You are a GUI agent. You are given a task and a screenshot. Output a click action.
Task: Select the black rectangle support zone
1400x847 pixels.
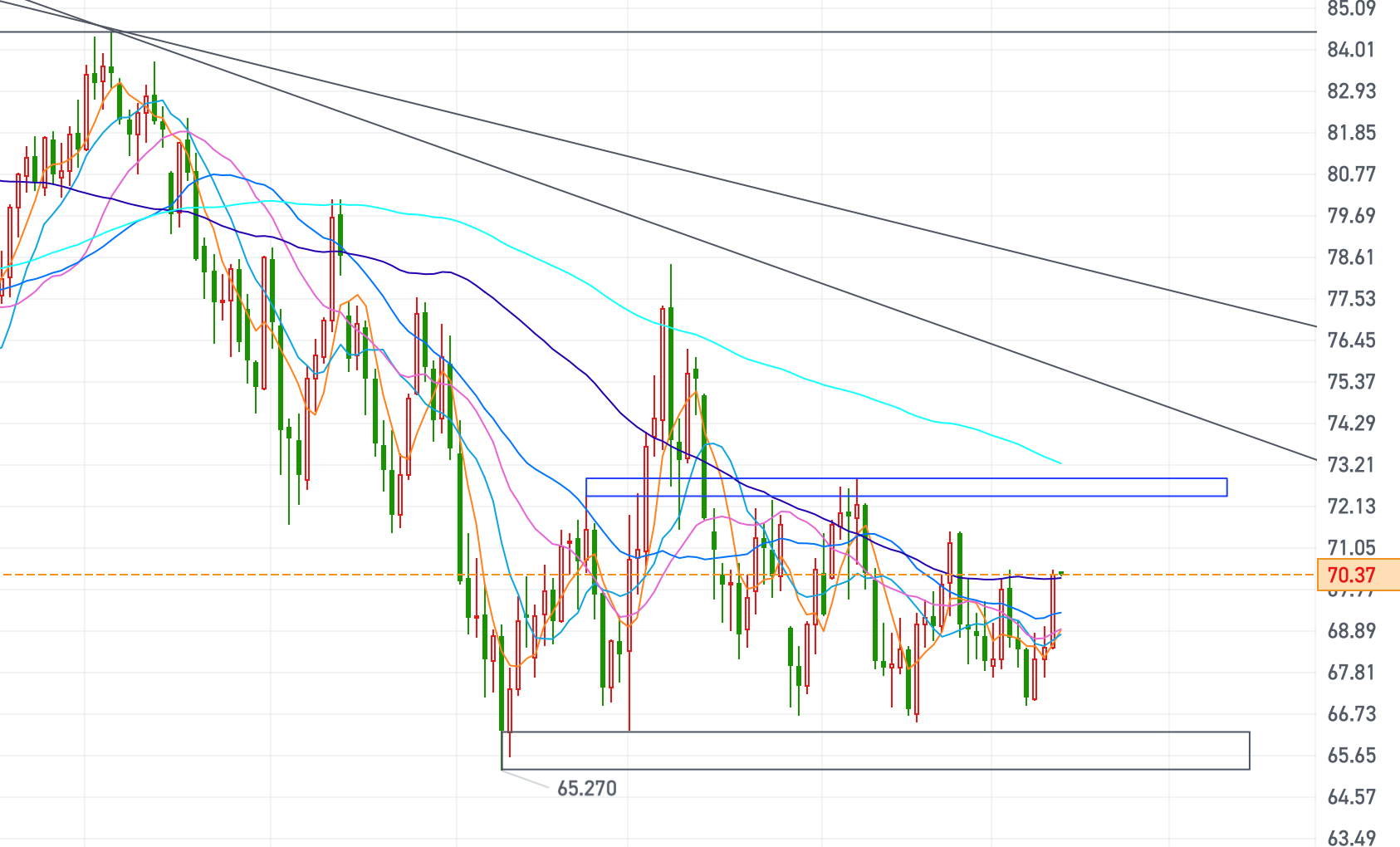[875, 751]
